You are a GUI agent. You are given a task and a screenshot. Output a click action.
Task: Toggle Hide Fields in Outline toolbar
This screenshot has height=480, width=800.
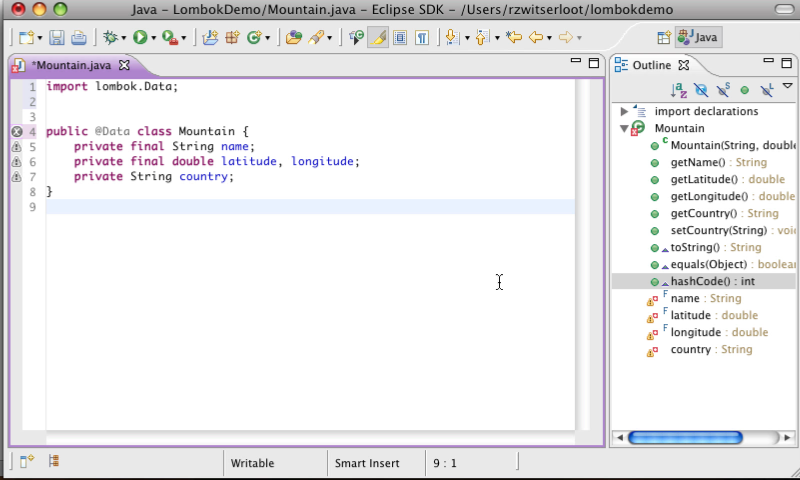[x=701, y=90]
